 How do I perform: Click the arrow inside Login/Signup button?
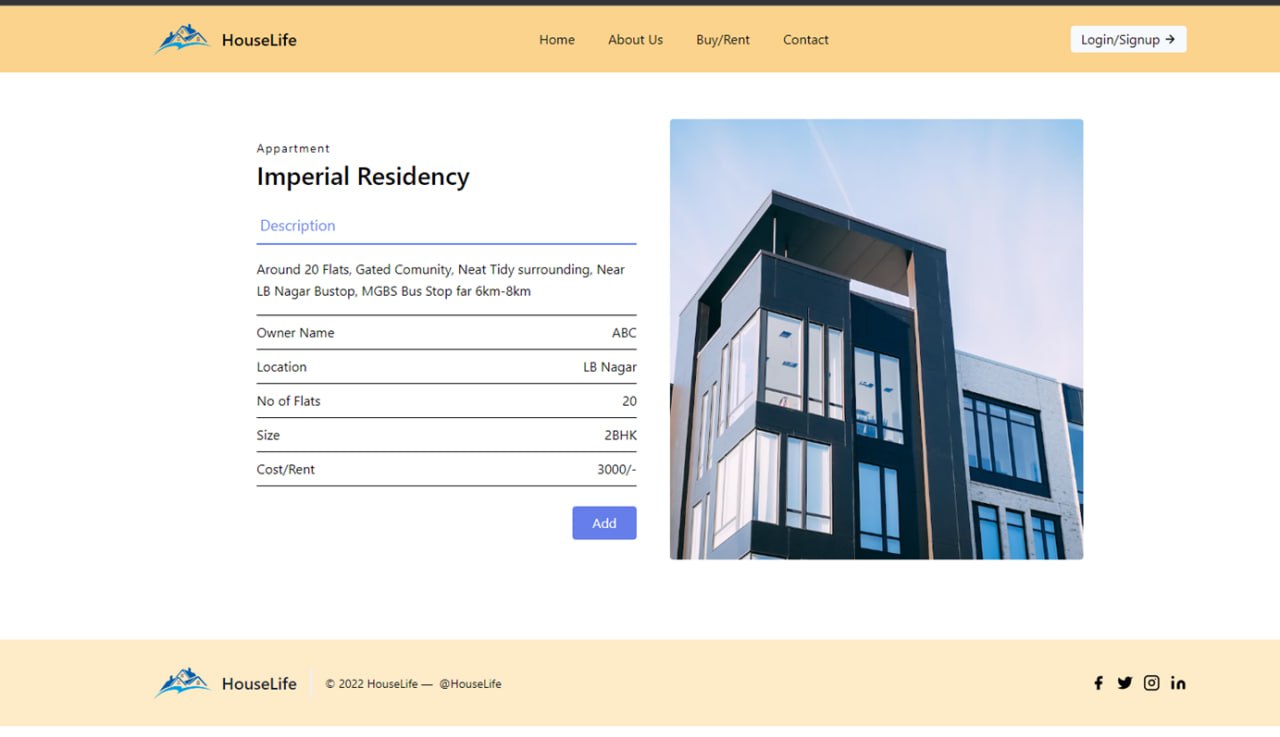(1170, 39)
